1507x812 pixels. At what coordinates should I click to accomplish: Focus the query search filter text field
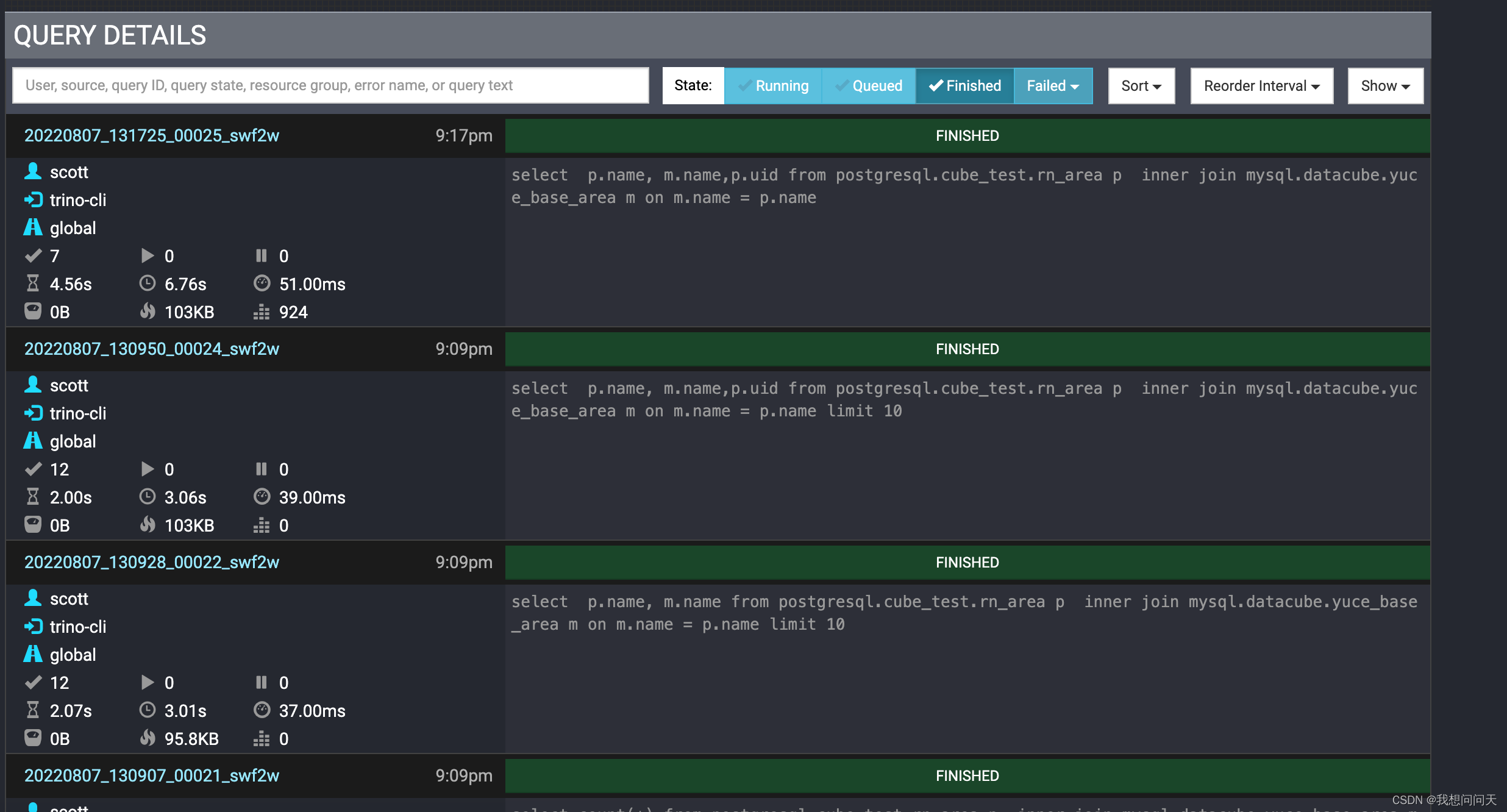pyautogui.click(x=330, y=85)
